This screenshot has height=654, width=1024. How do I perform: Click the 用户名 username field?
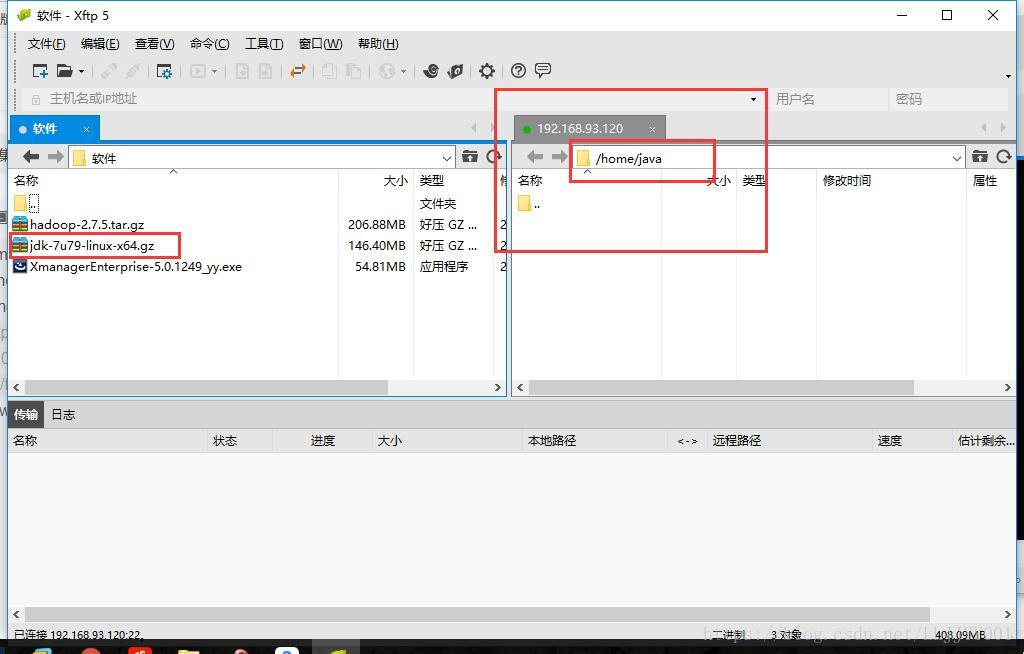coord(827,99)
